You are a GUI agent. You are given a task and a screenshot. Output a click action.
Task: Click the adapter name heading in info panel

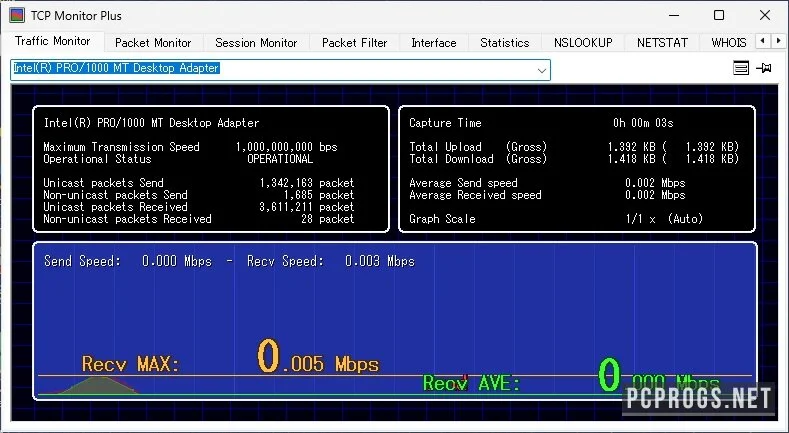[x=151, y=123]
